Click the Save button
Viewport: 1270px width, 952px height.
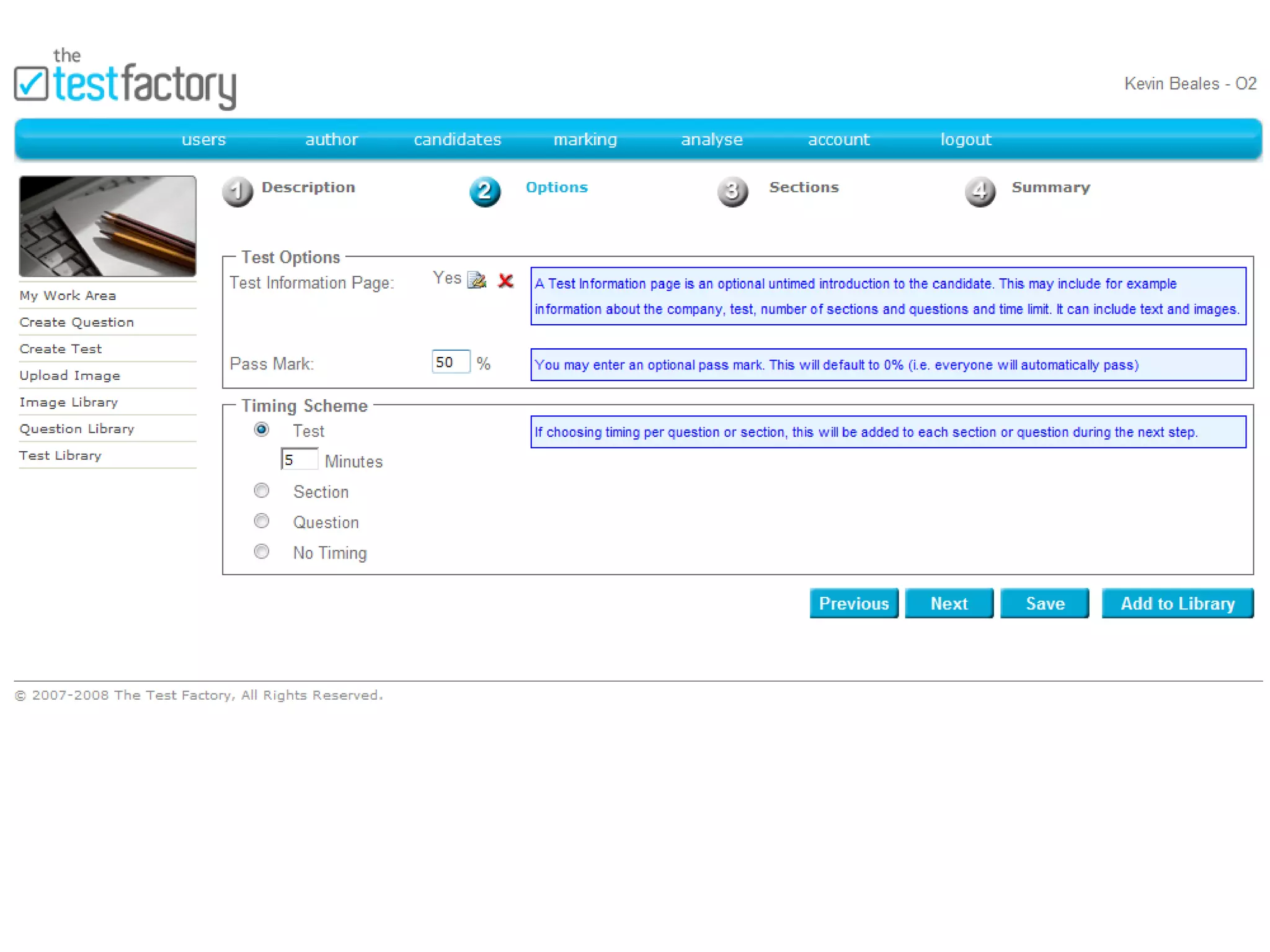tap(1045, 603)
